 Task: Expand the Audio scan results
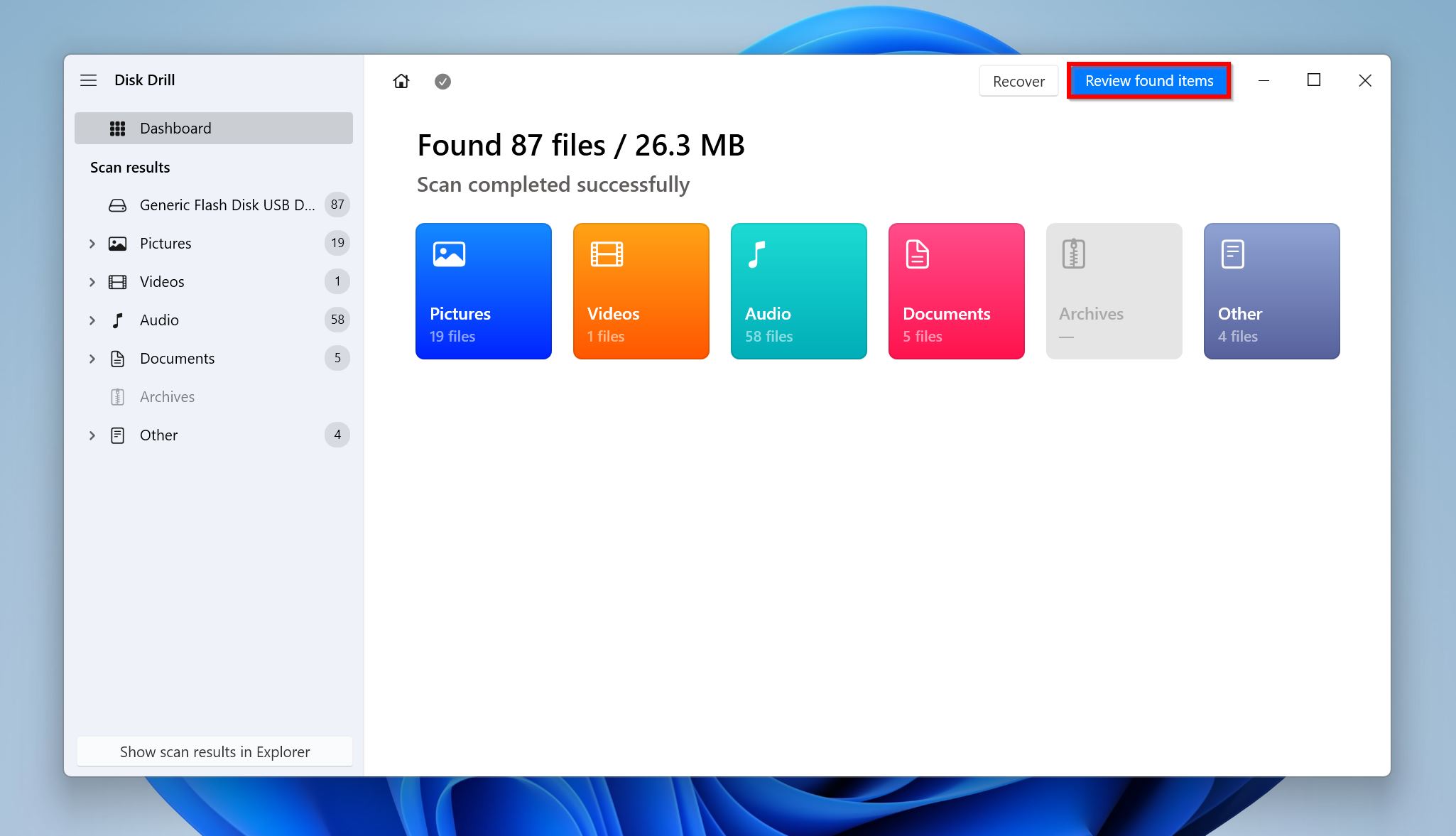92,319
